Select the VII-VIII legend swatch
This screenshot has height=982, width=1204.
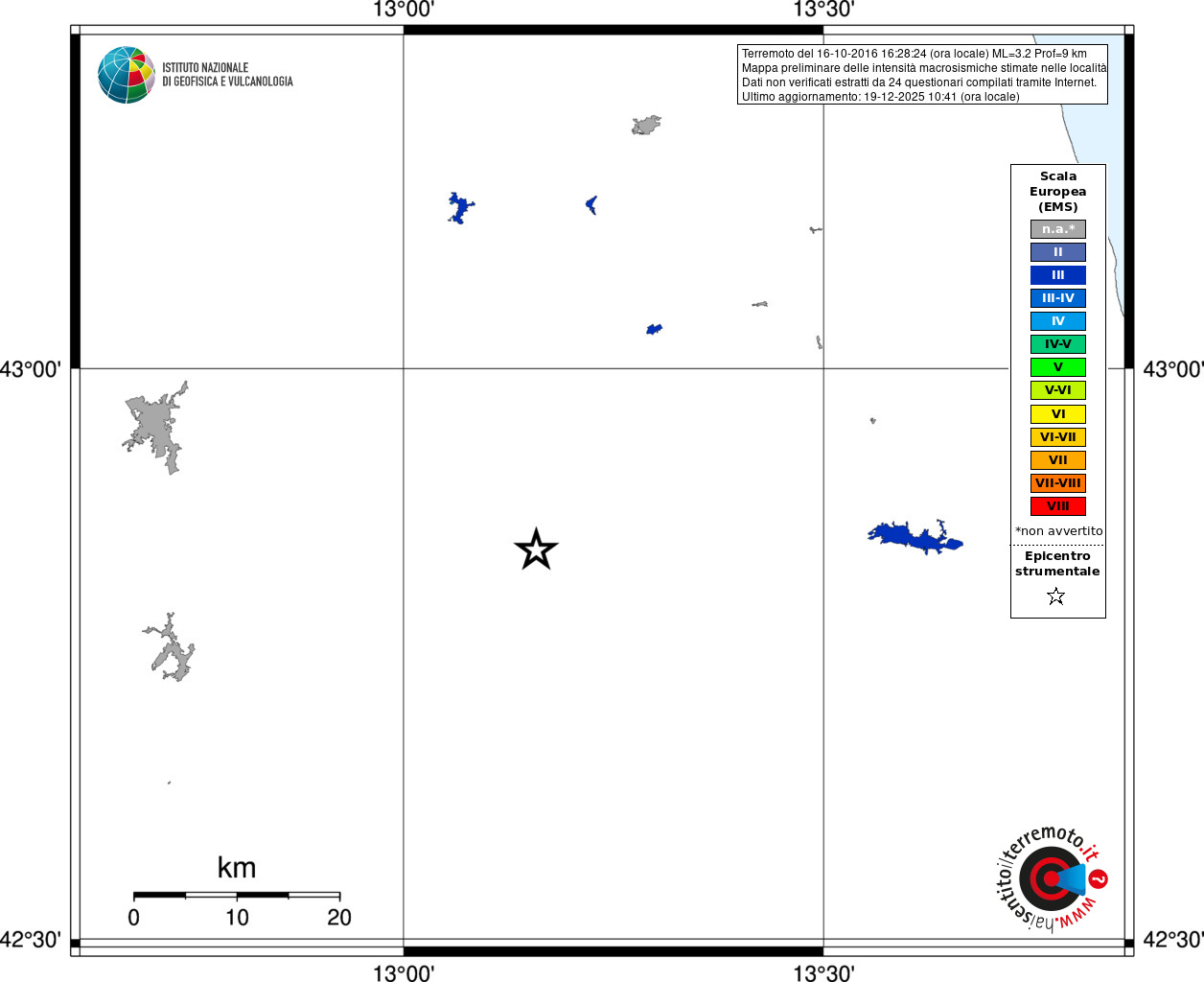[x=1058, y=483]
